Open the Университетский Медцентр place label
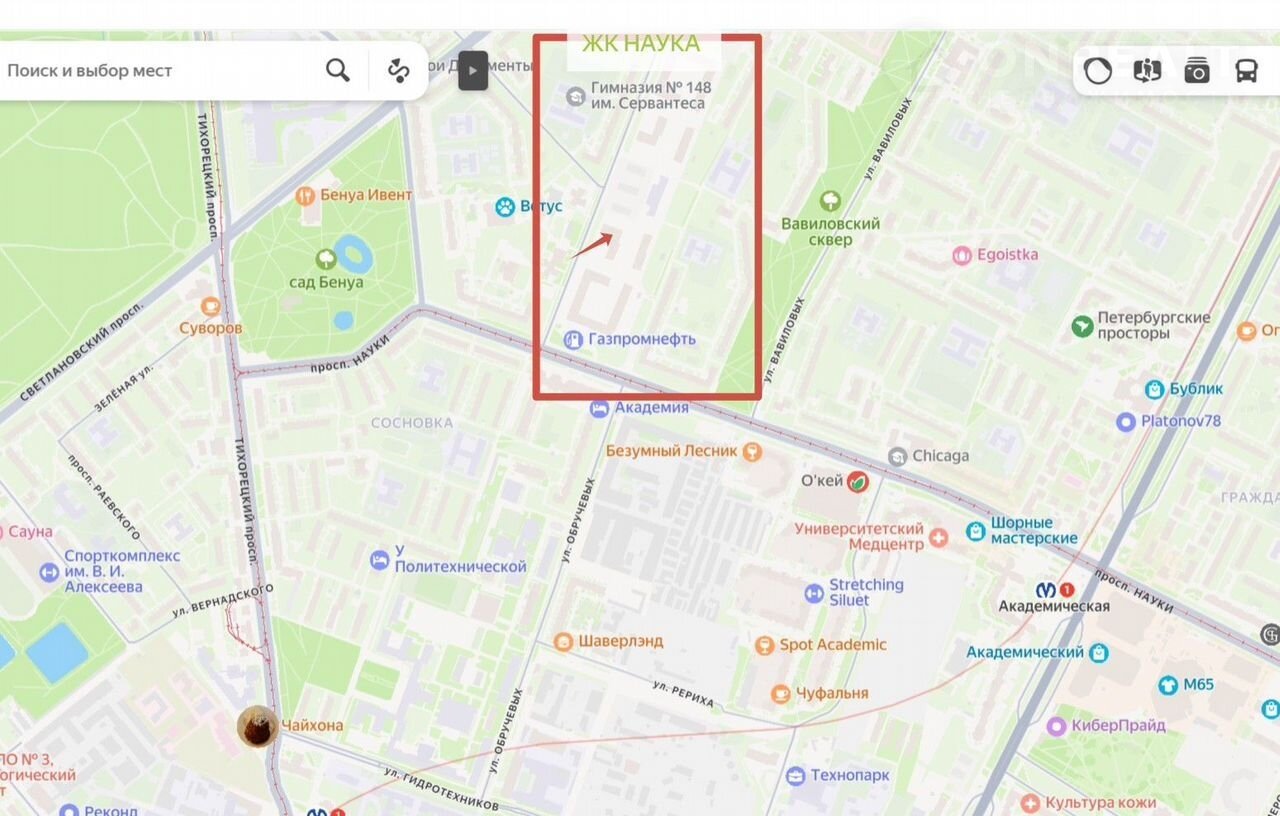Image resolution: width=1280 pixels, height=816 pixels. [x=859, y=536]
